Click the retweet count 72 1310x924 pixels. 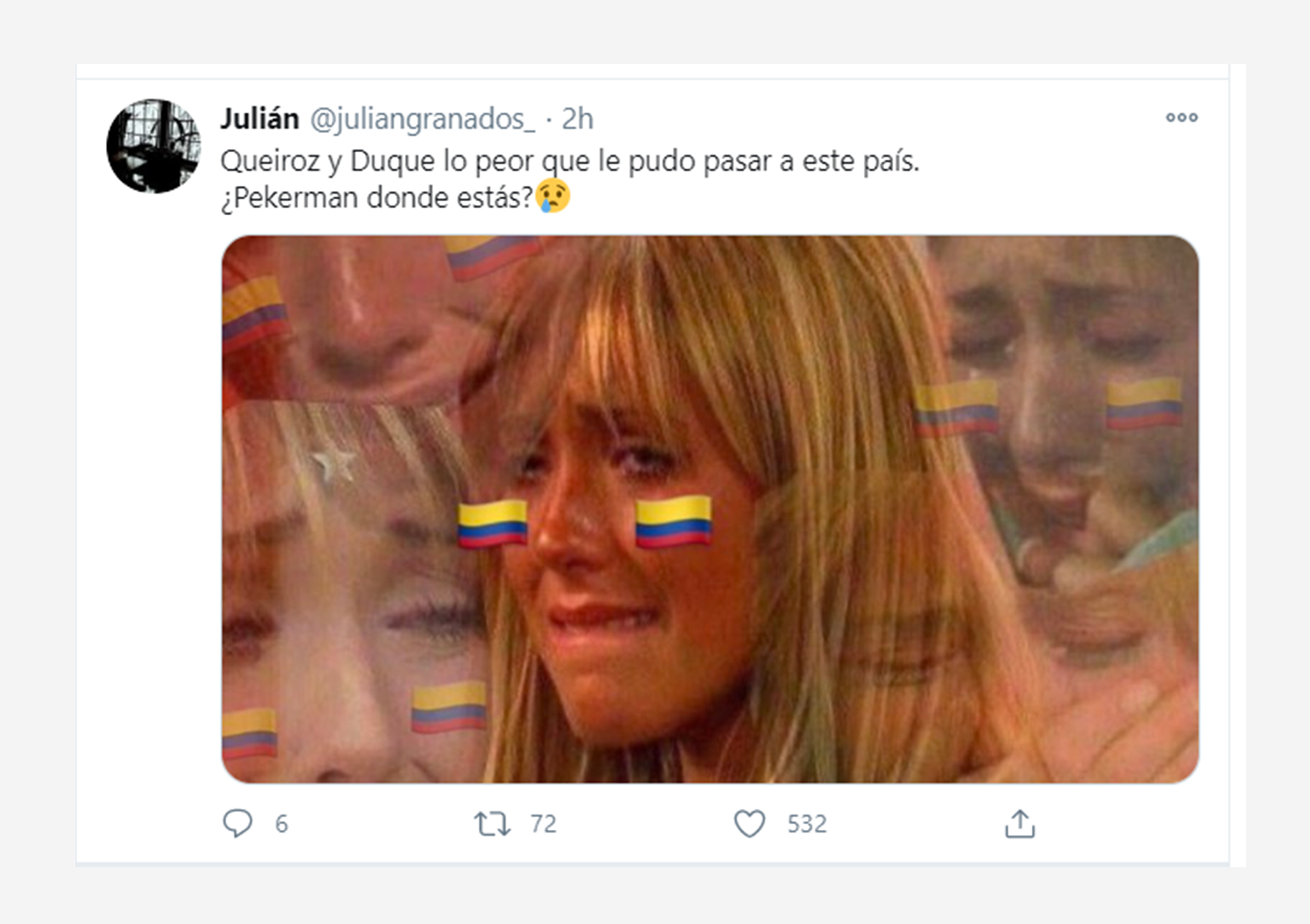pos(543,824)
